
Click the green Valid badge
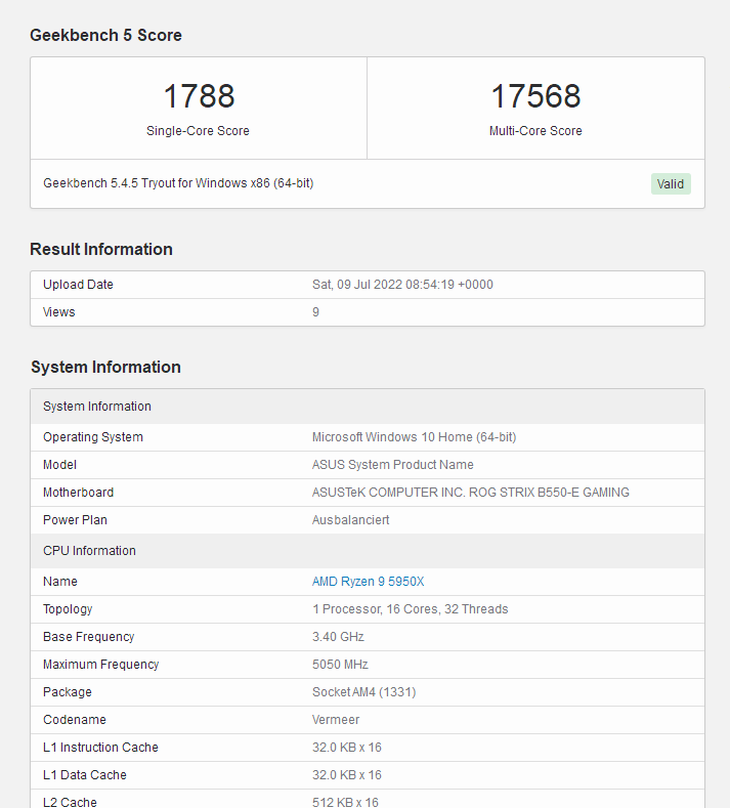click(x=670, y=184)
